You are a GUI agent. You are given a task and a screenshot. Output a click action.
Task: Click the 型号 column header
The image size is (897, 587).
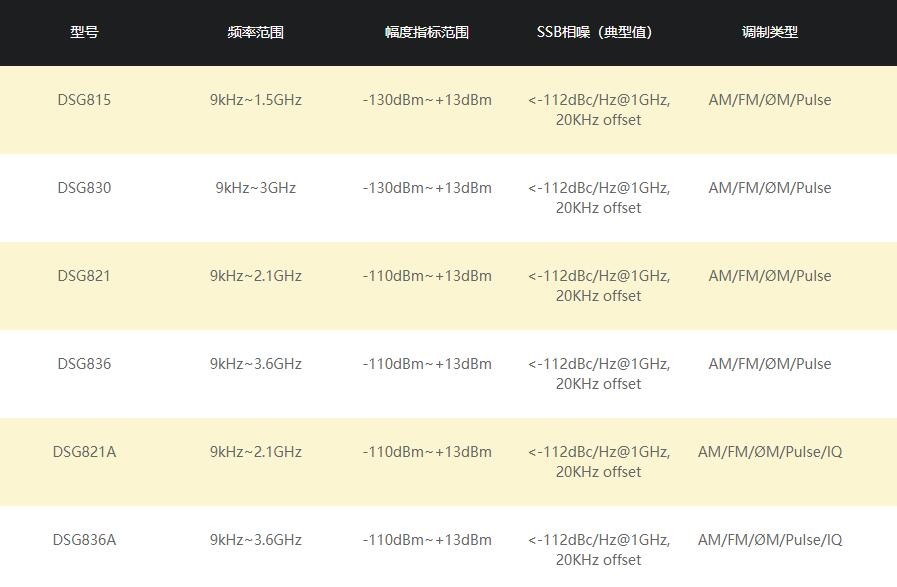(x=84, y=32)
